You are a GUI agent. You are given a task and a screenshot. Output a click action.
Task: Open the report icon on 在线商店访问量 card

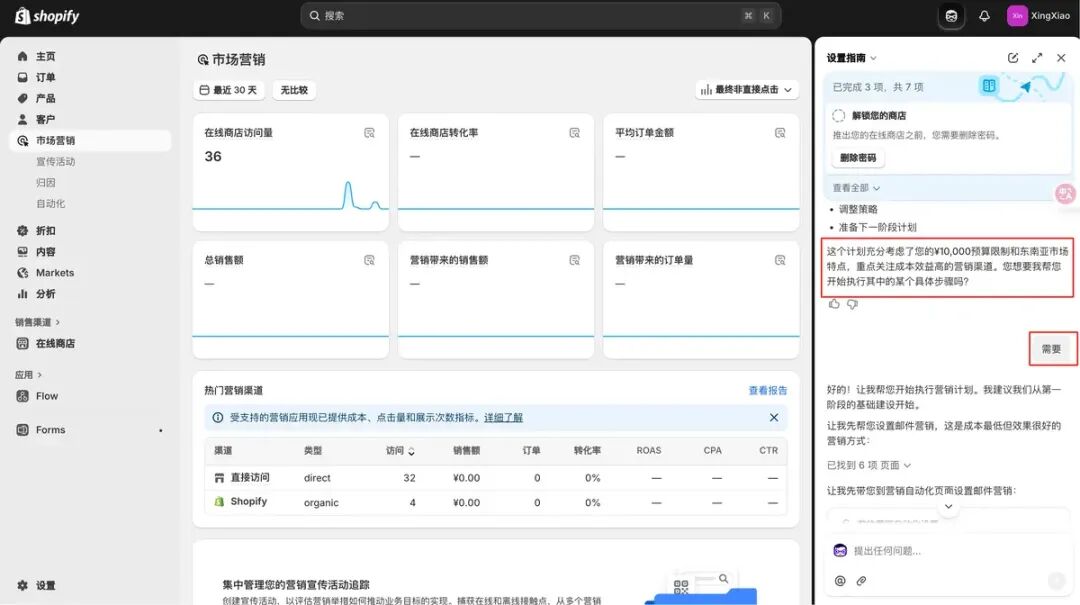(x=369, y=133)
